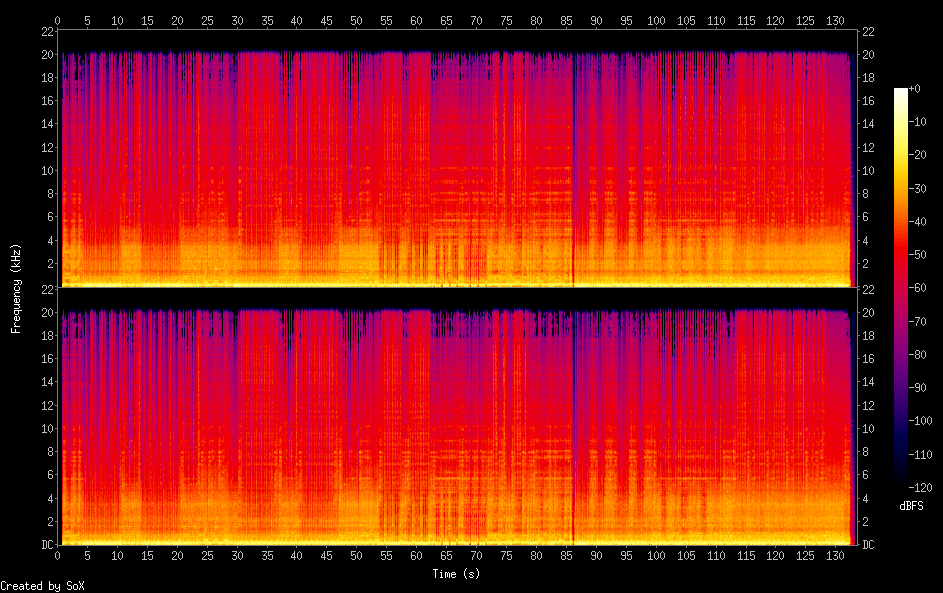Click '65' on the bottom time axis

(446, 556)
